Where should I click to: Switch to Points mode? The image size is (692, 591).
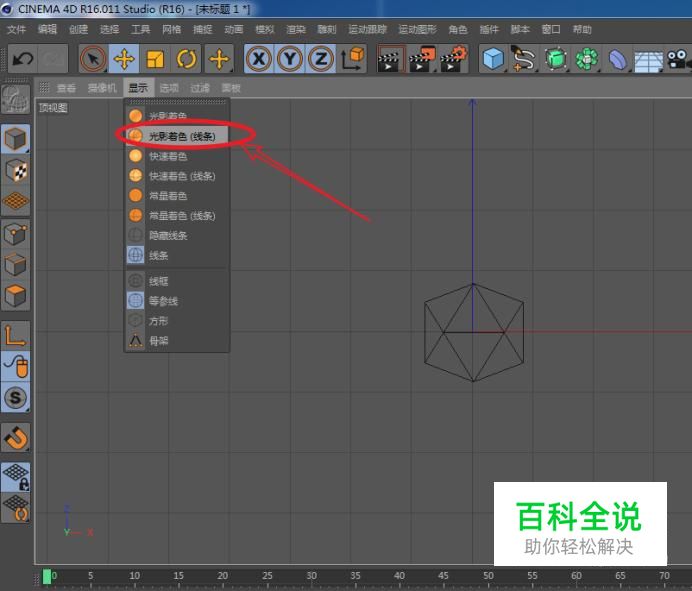click(x=15, y=233)
